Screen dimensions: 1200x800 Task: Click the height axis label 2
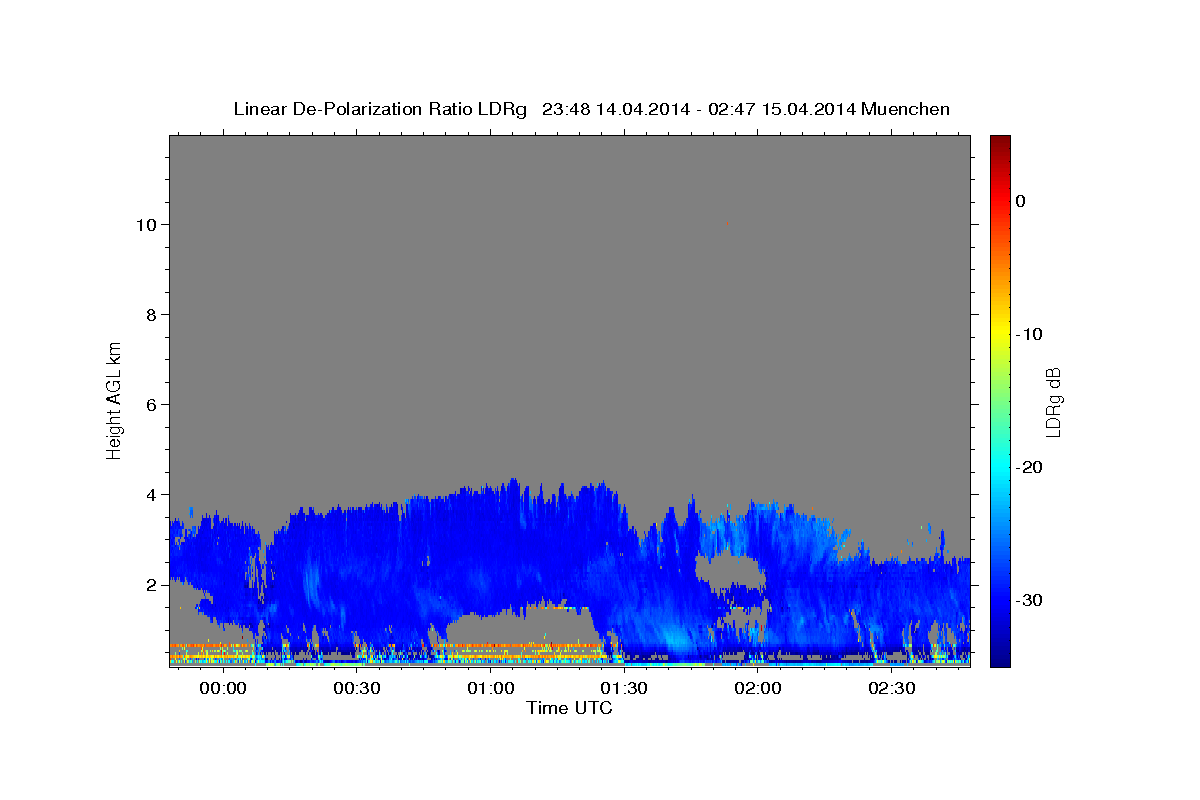[150, 584]
